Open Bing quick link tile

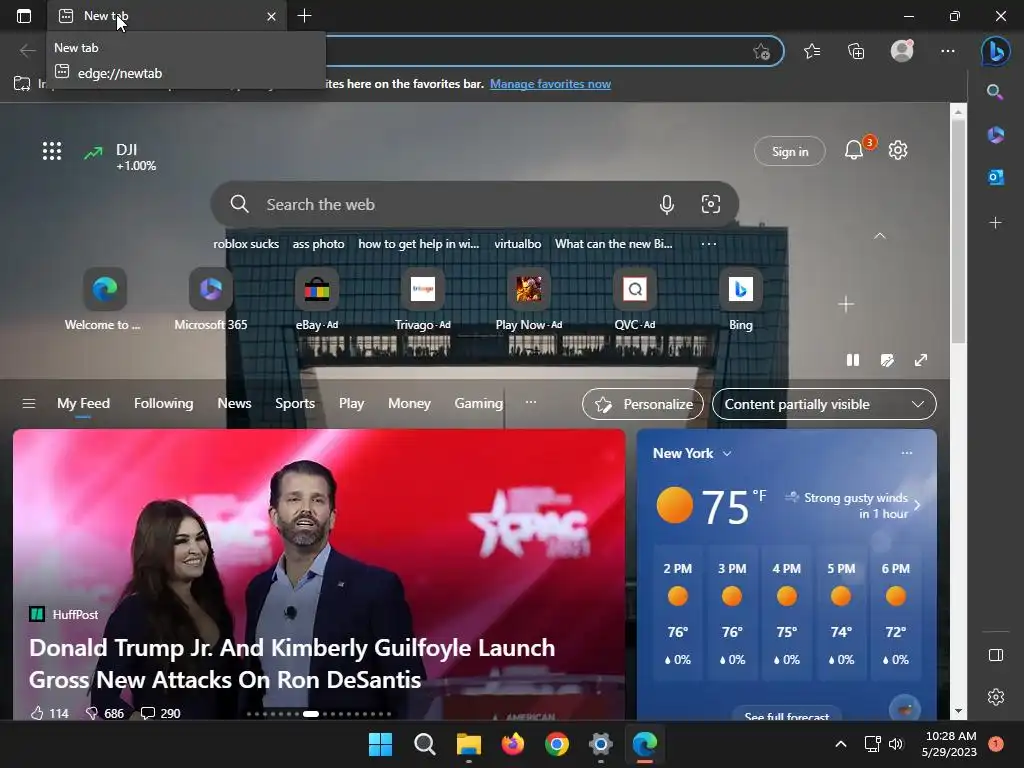[741, 300]
